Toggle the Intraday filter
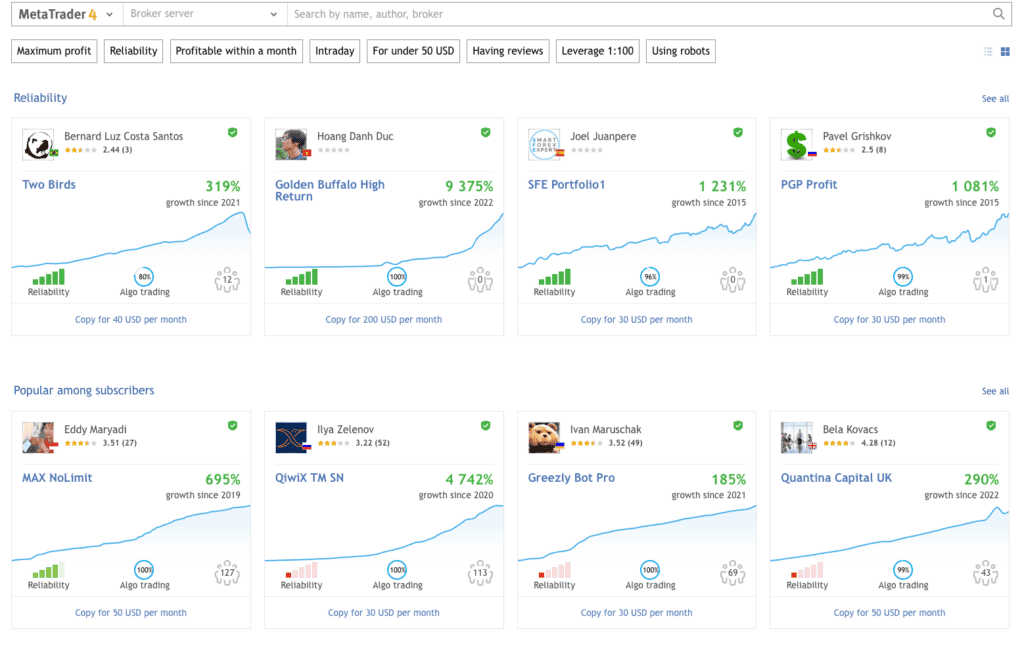The height and width of the screenshot is (656, 1024). [x=335, y=51]
